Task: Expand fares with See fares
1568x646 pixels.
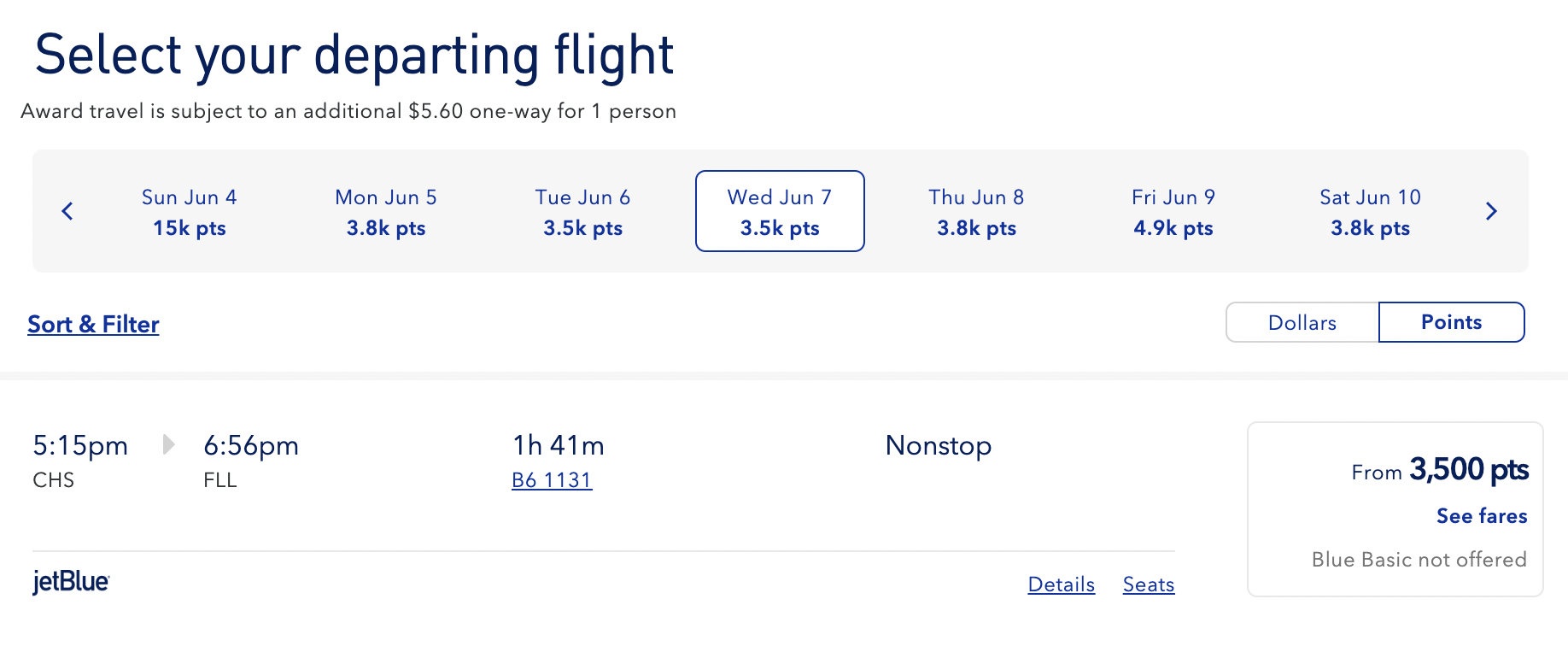Action: [1481, 516]
